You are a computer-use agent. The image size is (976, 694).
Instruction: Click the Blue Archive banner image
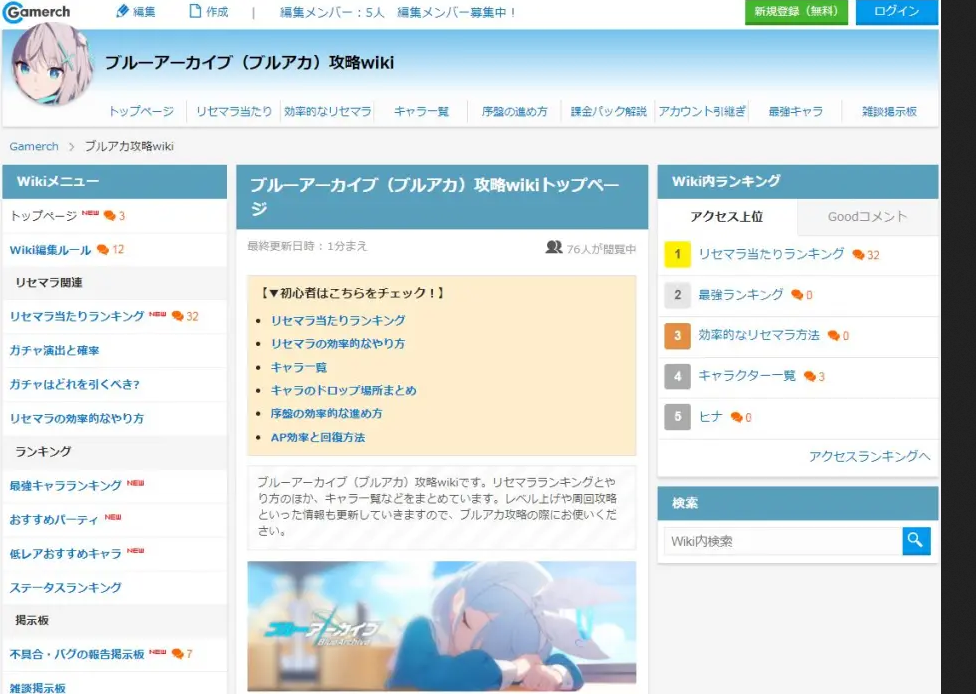(441, 626)
